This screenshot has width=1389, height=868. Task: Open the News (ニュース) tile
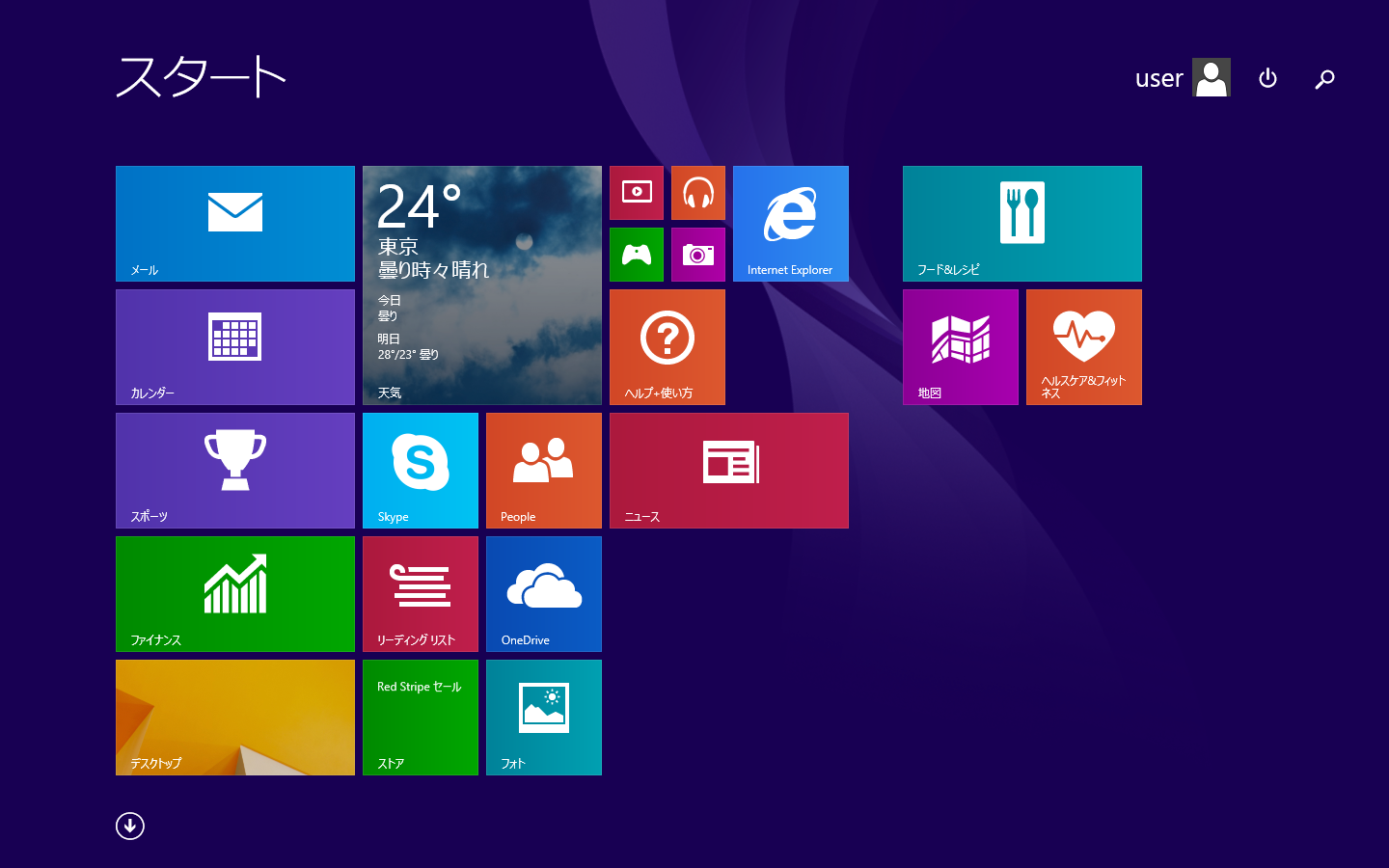tap(729, 471)
